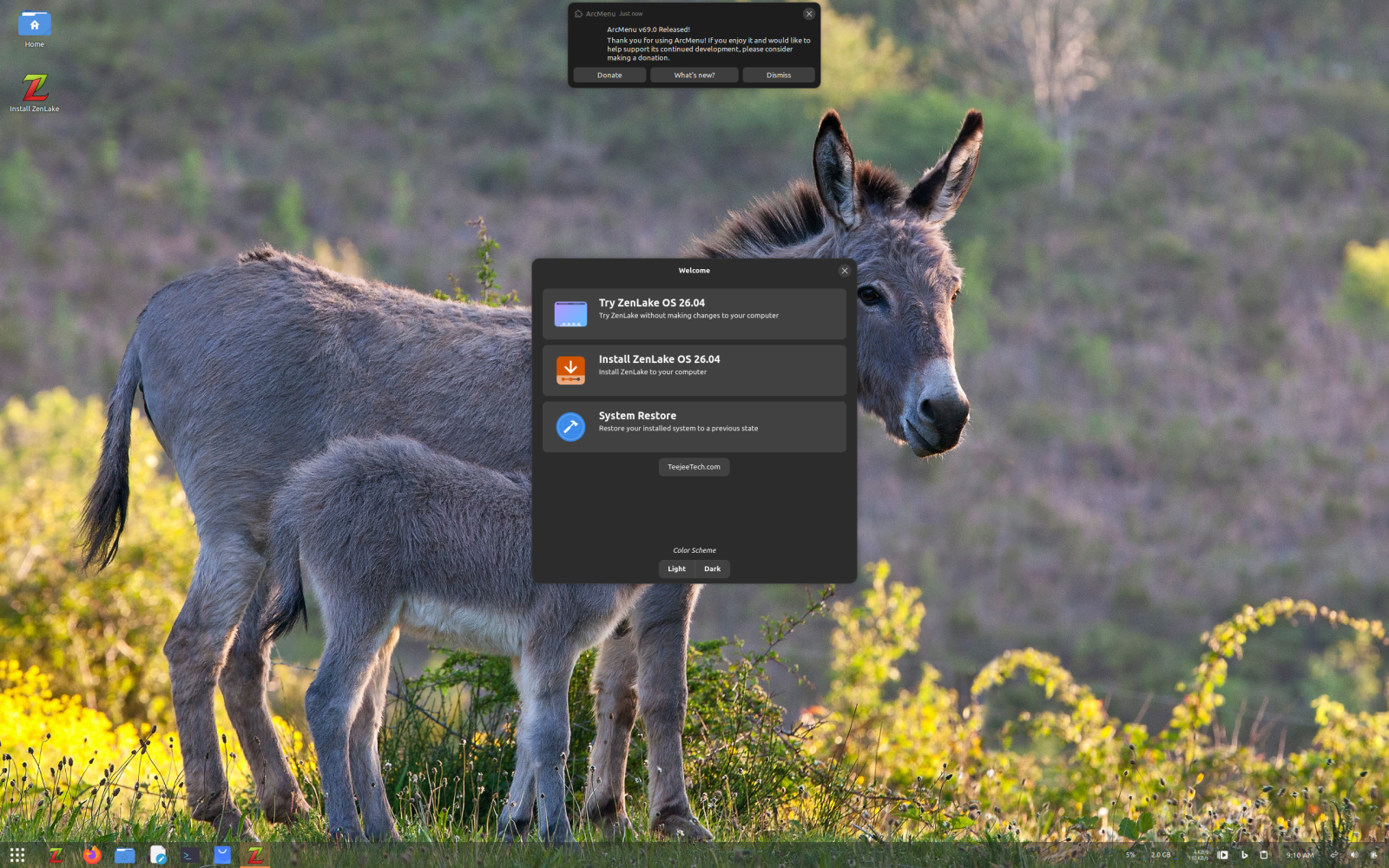
Task: Click the 'Welcome' dialog title
Action: click(x=694, y=271)
